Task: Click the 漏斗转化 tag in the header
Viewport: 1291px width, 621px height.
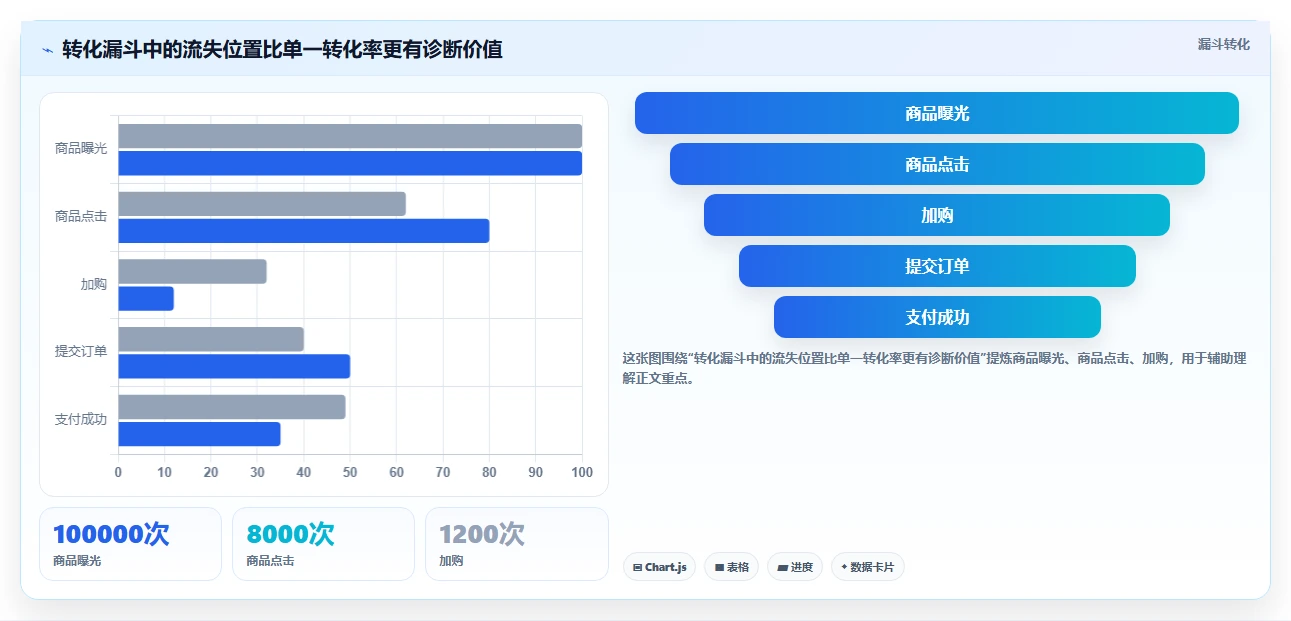Action: pos(1224,44)
